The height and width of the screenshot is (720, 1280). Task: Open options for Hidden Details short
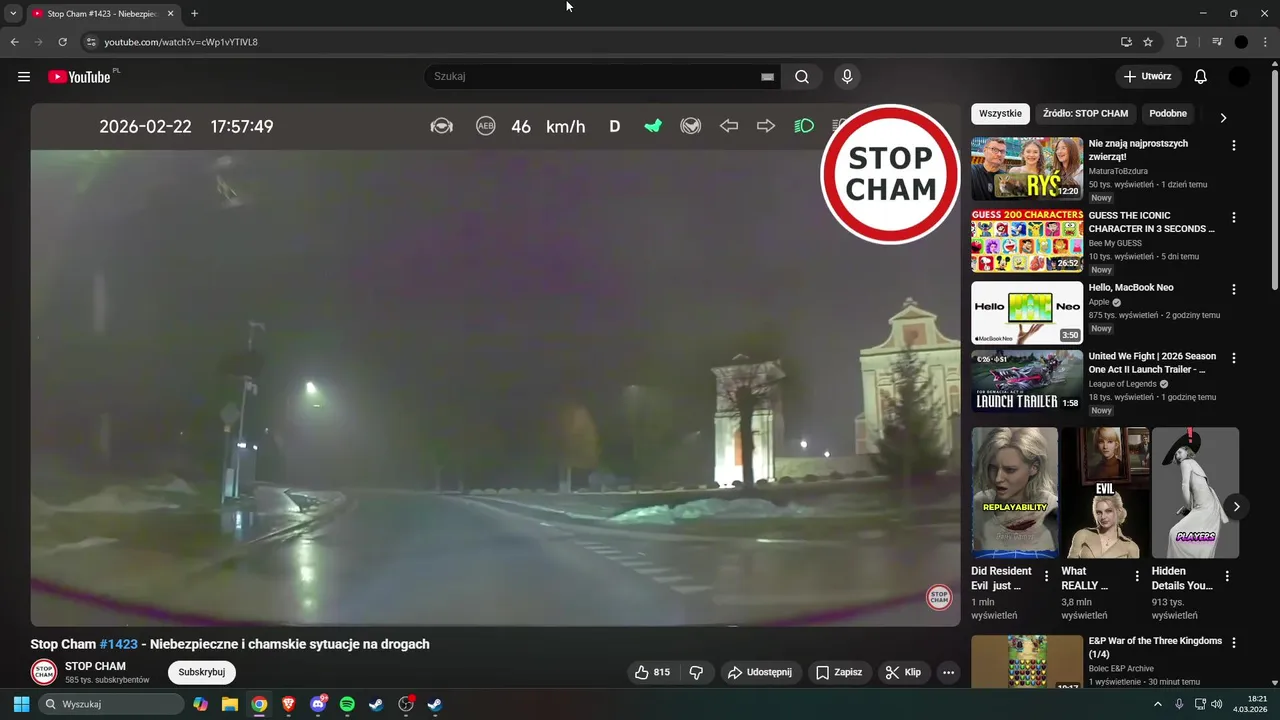coord(1227,576)
